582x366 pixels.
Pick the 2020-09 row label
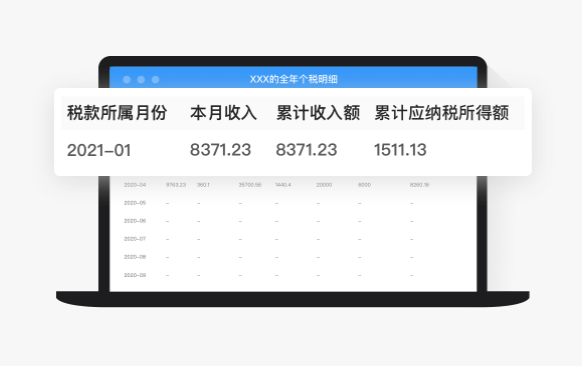pyautogui.click(x=135, y=275)
